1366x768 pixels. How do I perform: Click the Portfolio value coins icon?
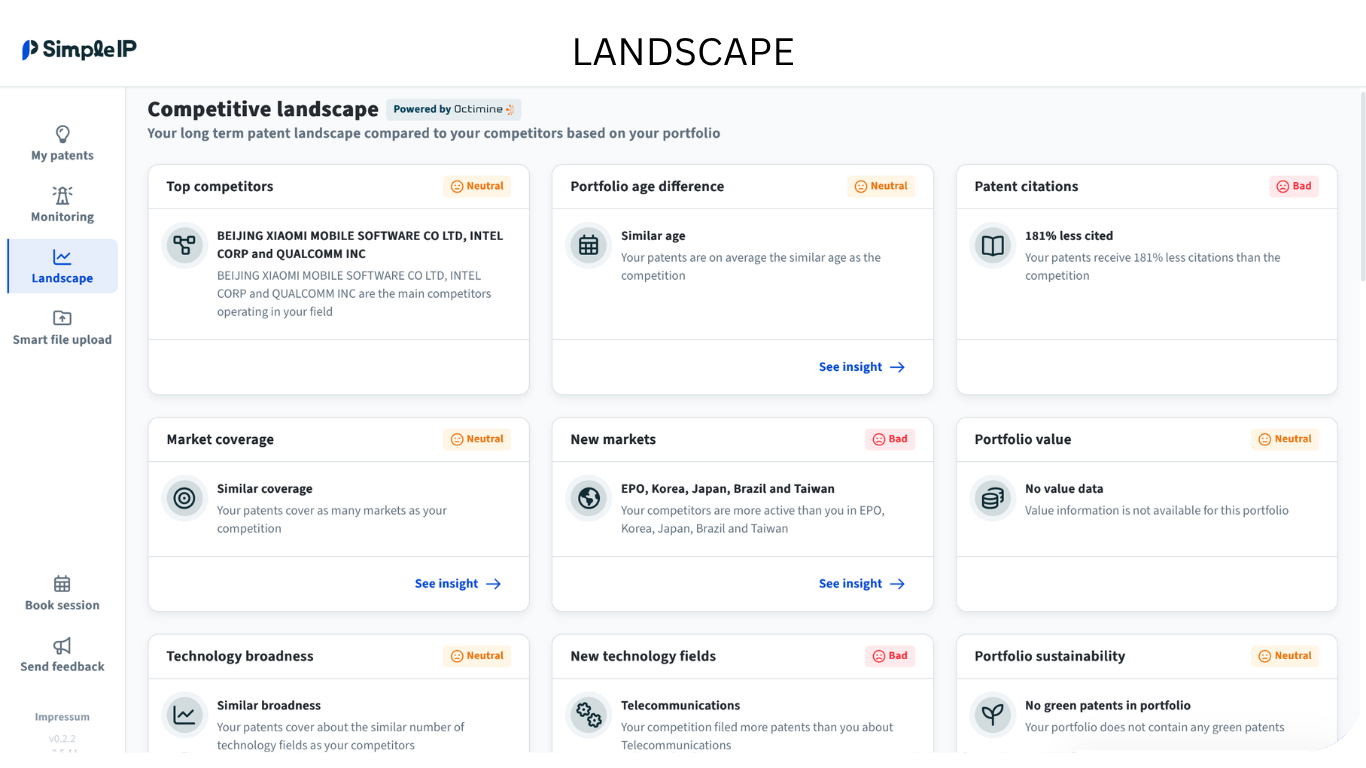[992, 498]
